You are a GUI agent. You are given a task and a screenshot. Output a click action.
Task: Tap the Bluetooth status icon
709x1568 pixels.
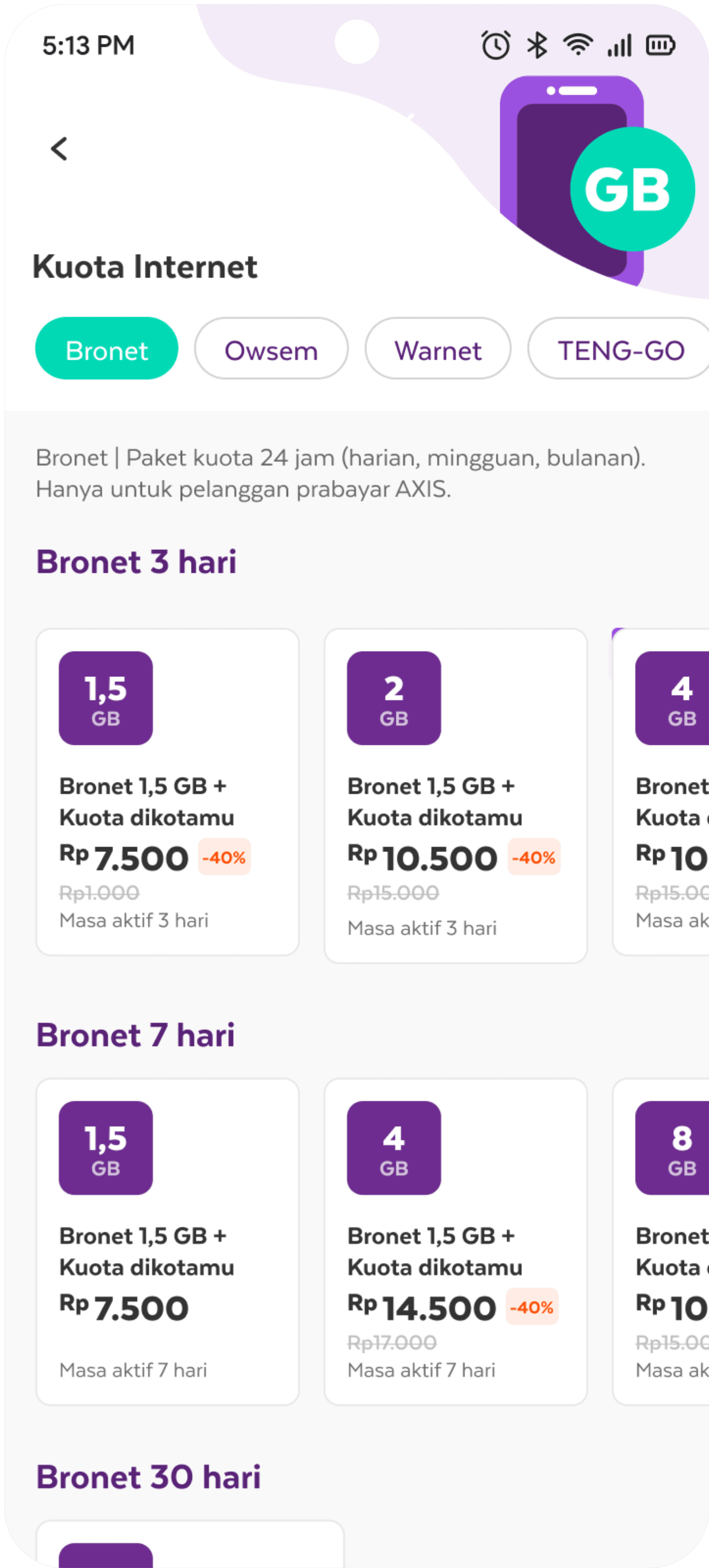tap(537, 45)
